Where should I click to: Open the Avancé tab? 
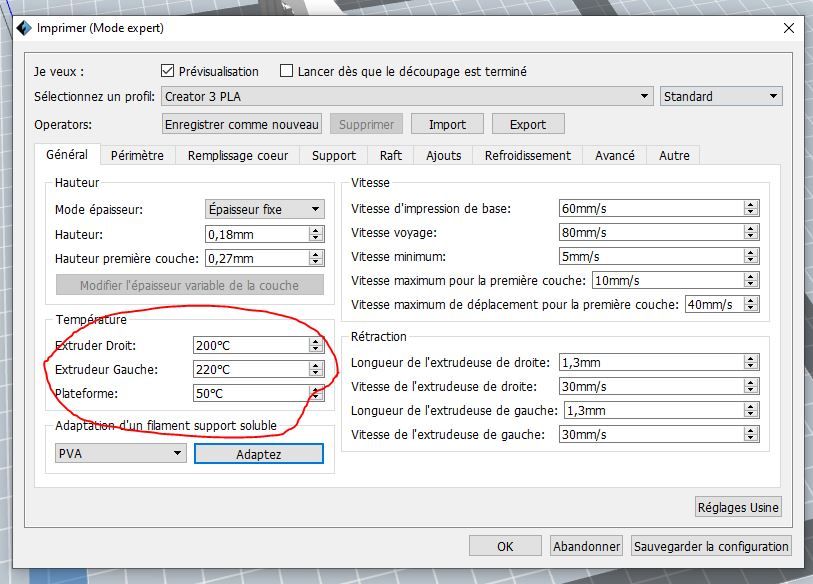[x=615, y=156]
